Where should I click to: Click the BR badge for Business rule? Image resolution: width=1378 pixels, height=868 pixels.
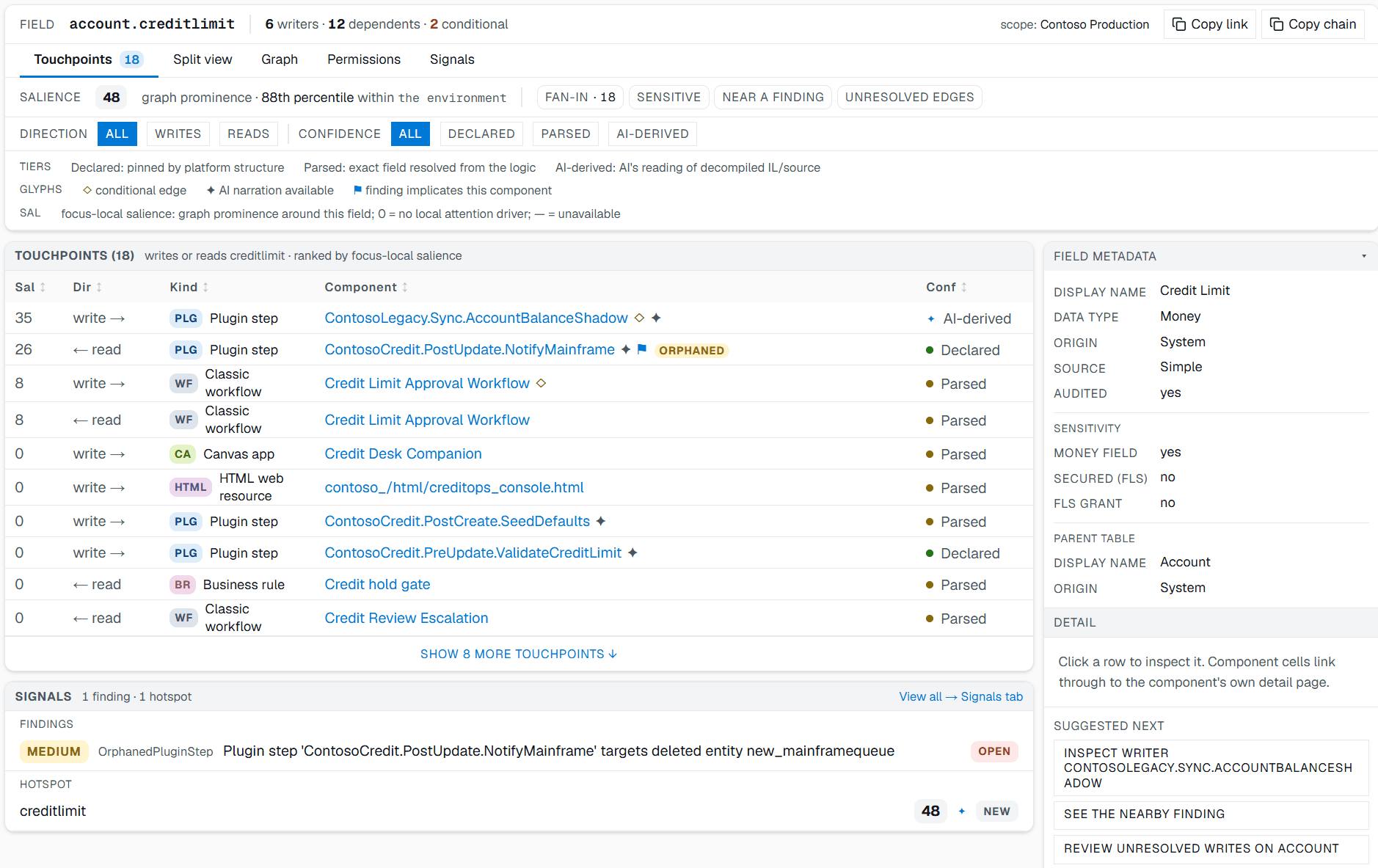coord(183,585)
